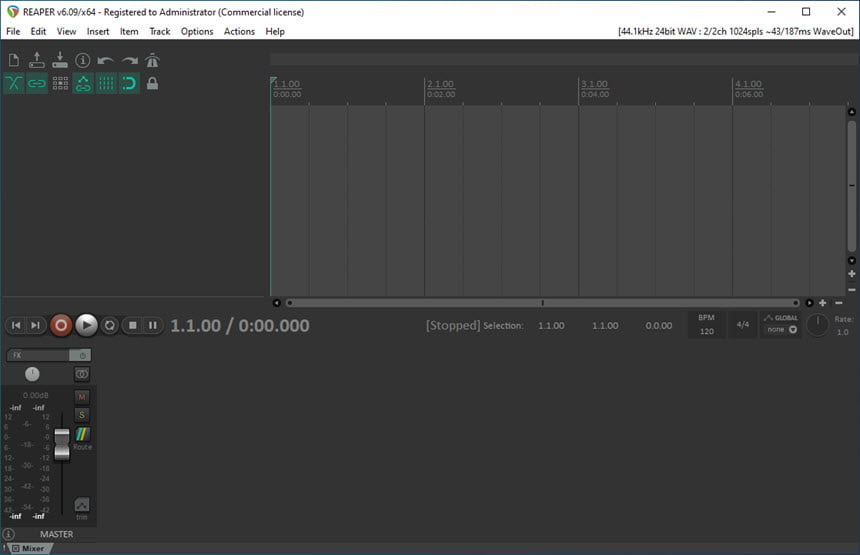Go to project start transport button
860x555 pixels.
coord(16,325)
